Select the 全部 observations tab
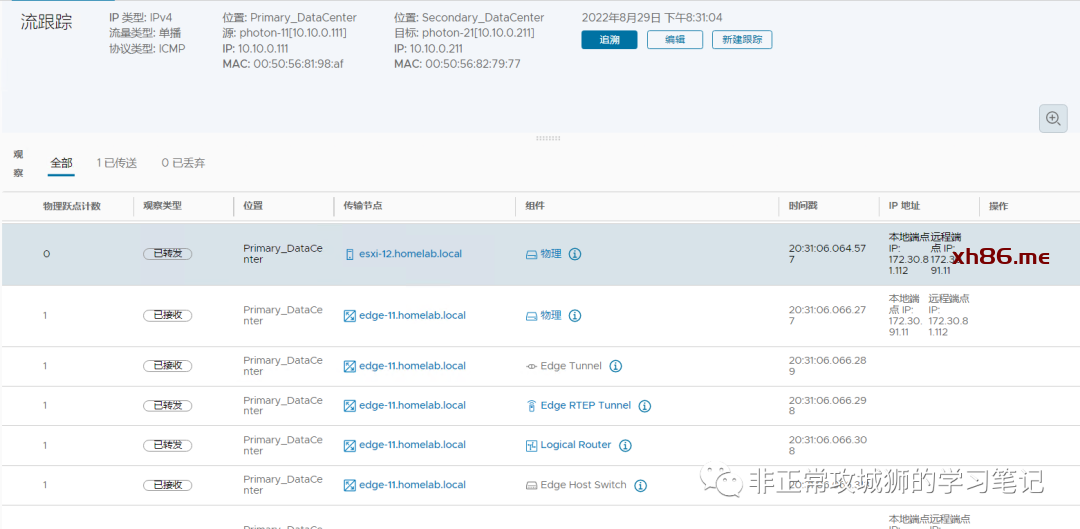The width and height of the screenshot is (1080, 529). point(61,163)
